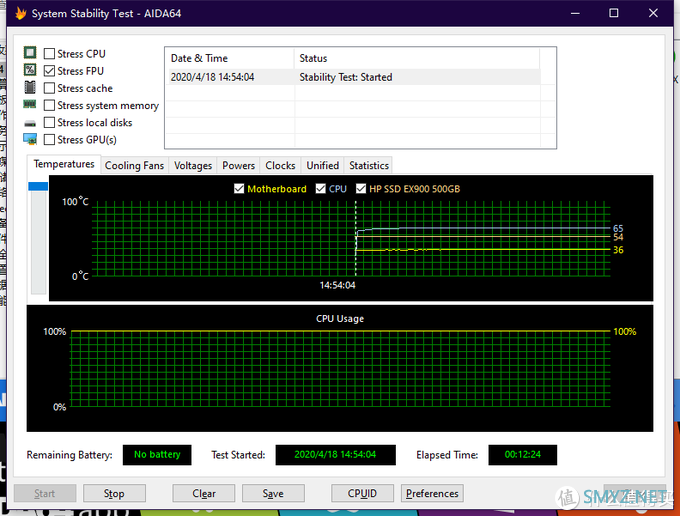The width and height of the screenshot is (680, 516).
Task: Open the Statistics tab
Action: [x=369, y=166]
